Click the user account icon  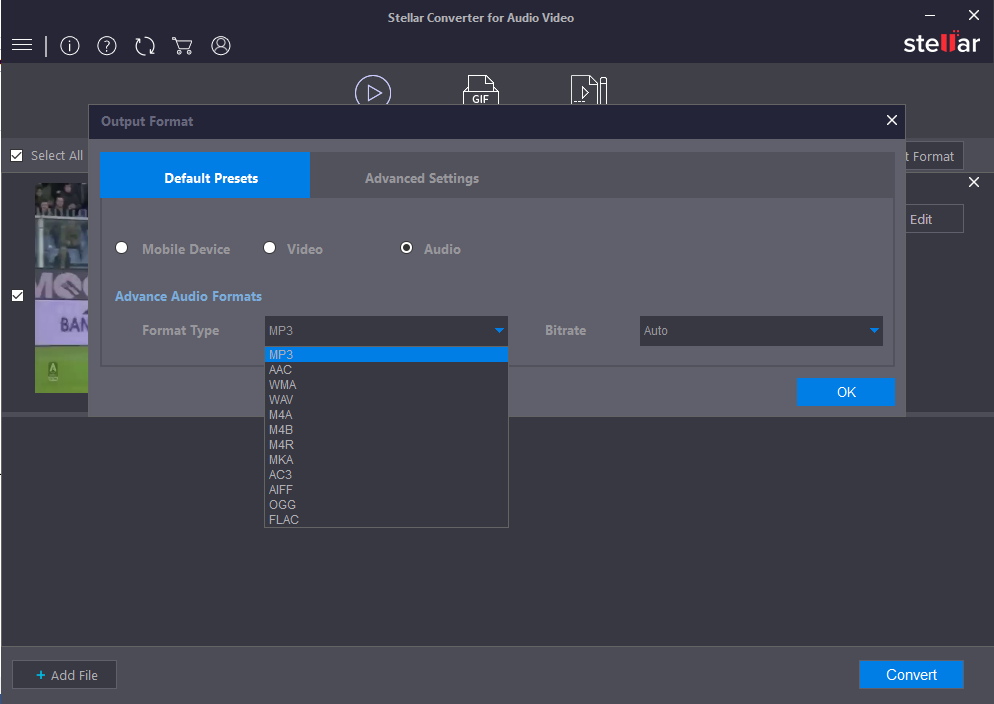pos(221,46)
